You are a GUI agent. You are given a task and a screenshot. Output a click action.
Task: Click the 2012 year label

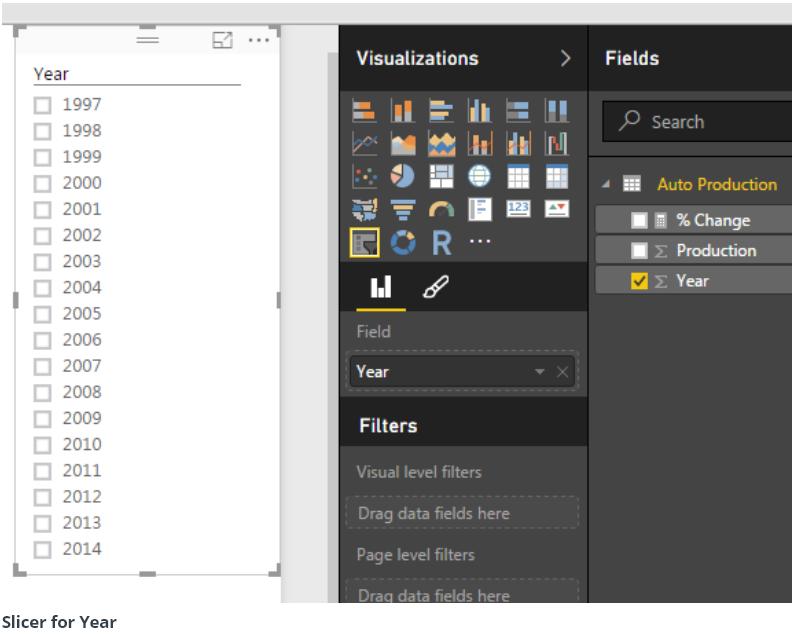[82, 496]
